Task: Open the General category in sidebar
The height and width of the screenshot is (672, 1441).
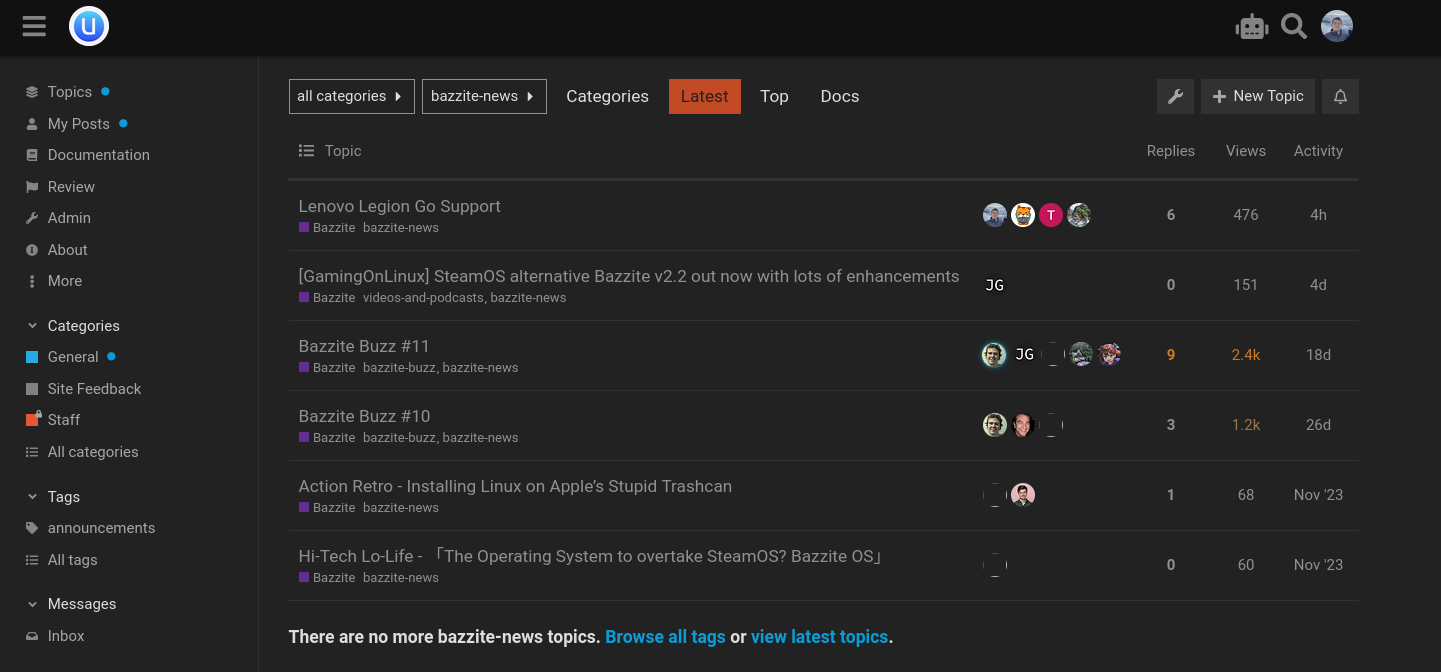Action: (x=73, y=357)
